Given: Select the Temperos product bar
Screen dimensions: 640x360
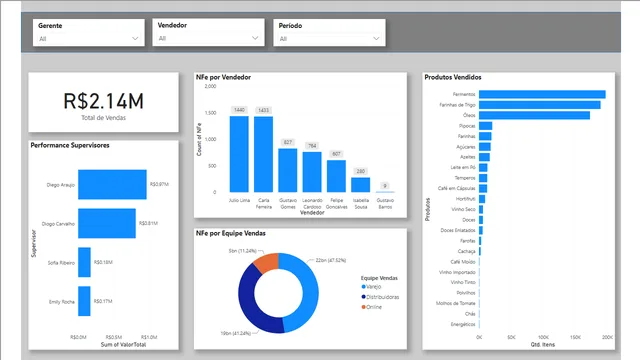Looking at the screenshot, I should [x=483, y=178].
